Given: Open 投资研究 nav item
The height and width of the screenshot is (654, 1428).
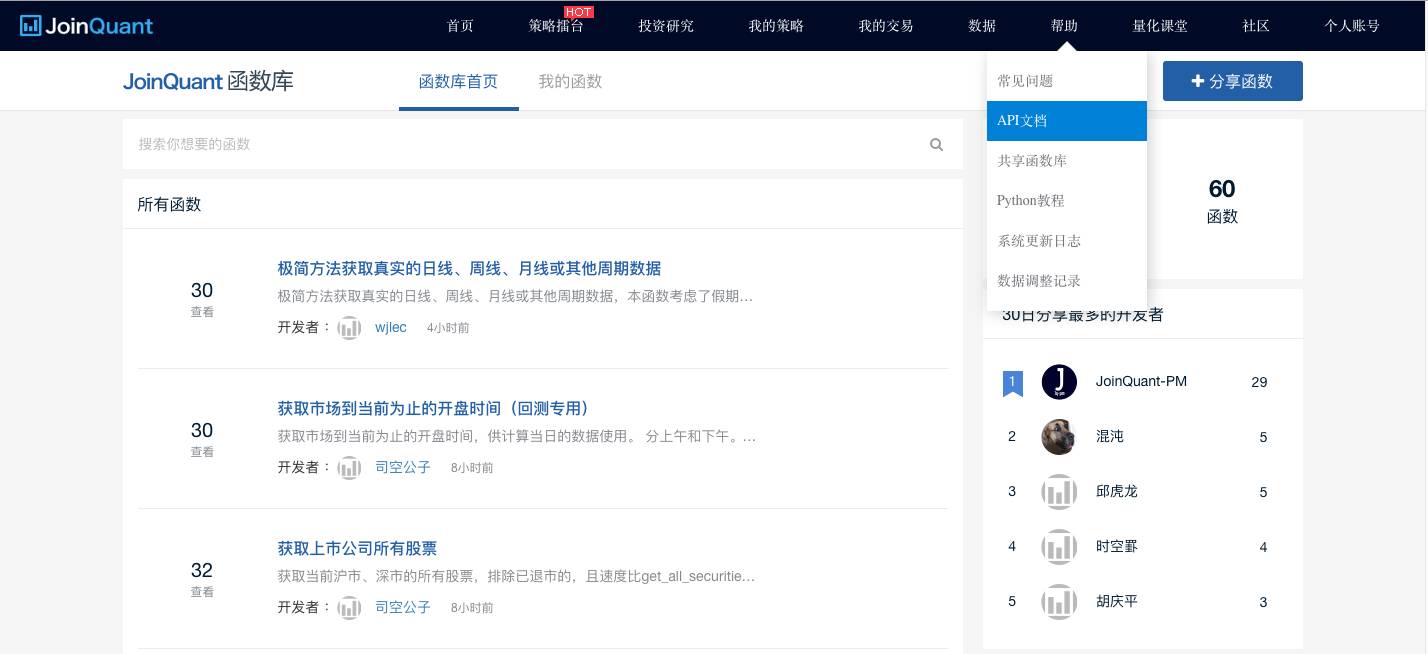Looking at the screenshot, I should (x=666, y=26).
